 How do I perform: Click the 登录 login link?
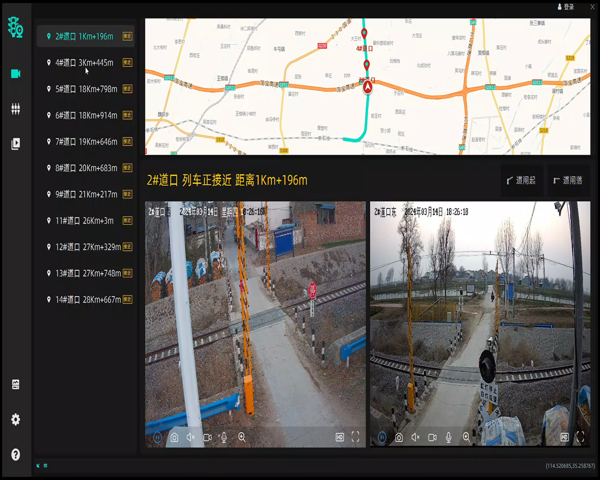pos(568,6)
